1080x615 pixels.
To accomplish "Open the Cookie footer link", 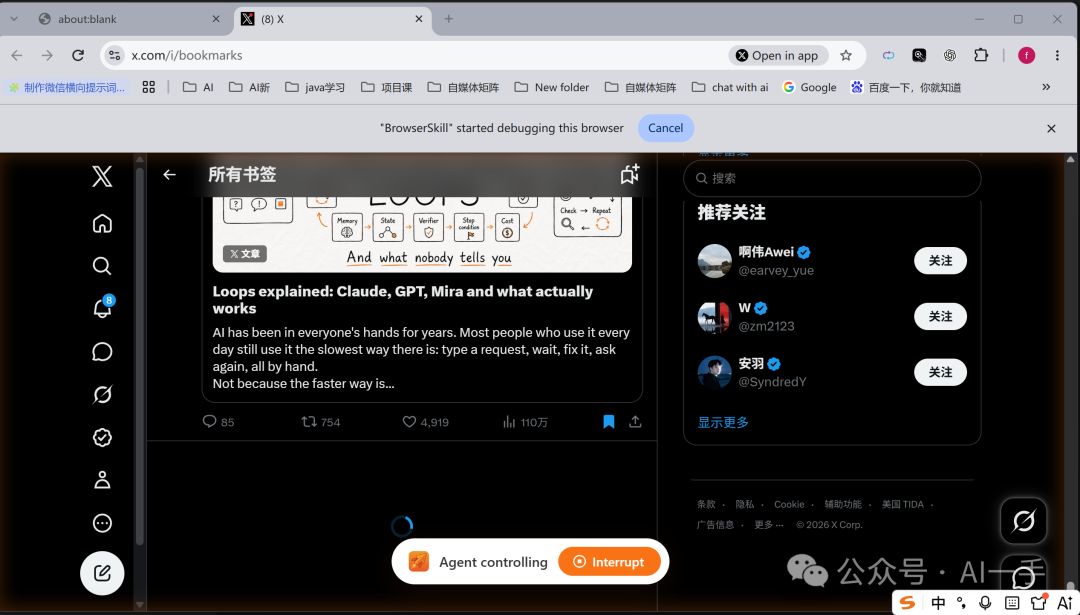I will click(789, 504).
